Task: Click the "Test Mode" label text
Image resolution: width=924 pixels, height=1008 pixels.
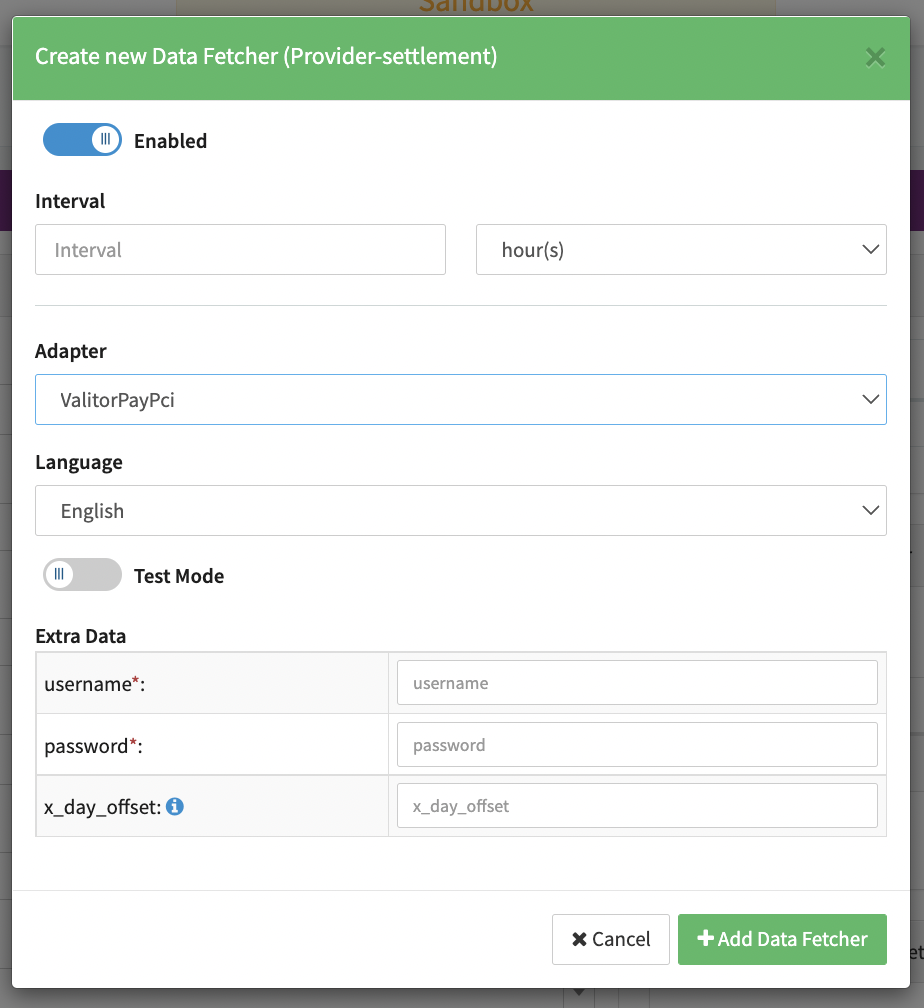Action: pos(179,576)
